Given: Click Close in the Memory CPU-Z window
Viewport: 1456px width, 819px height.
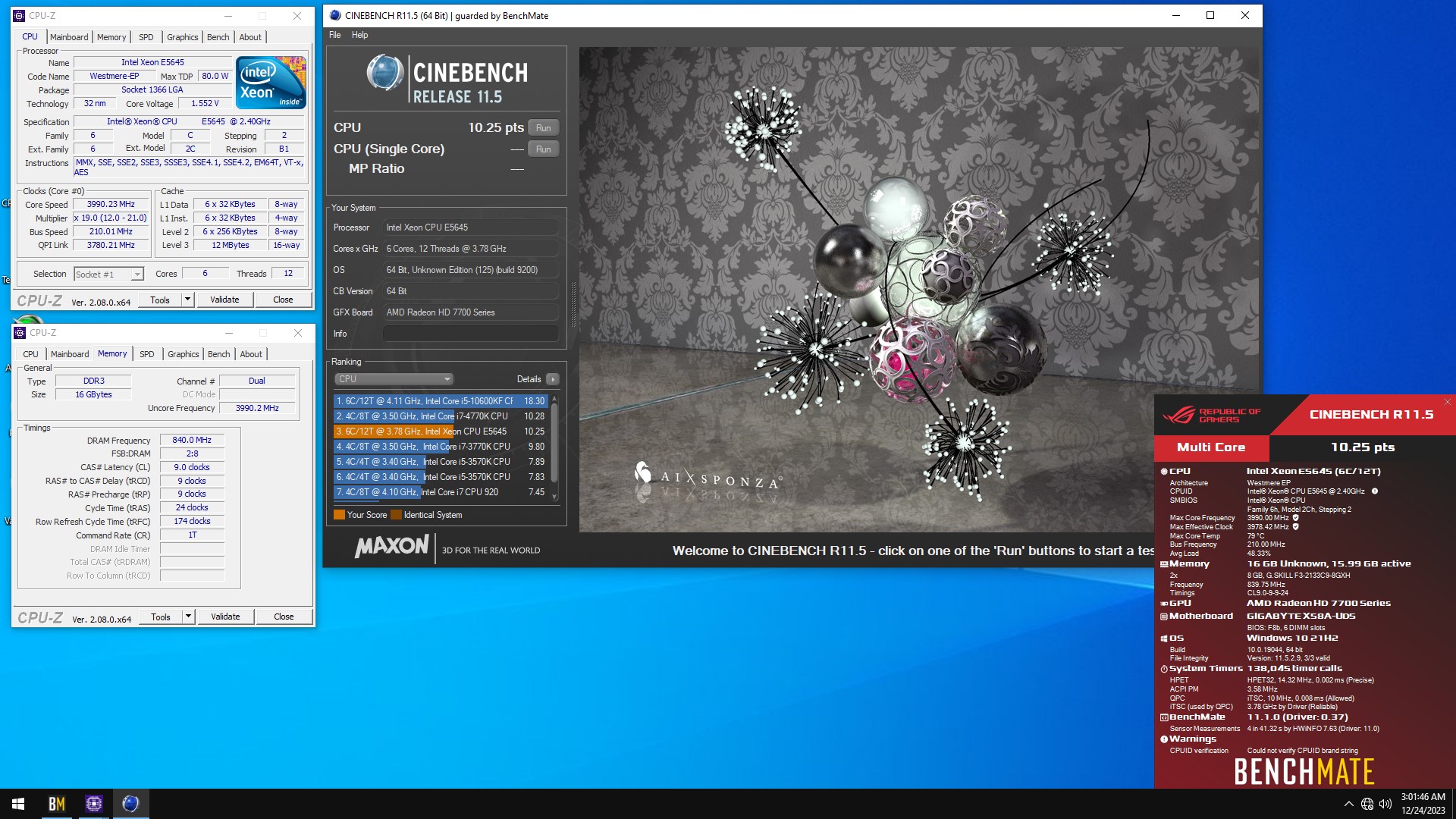Looking at the screenshot, I should click(x=284, y=617).
